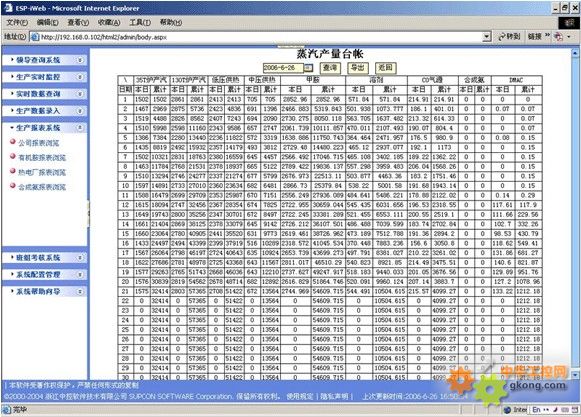Click the 130T炉产汽 column header
The height and width of the screenshot is (417, 581).
pyautogui.click(x=189, y=80)
